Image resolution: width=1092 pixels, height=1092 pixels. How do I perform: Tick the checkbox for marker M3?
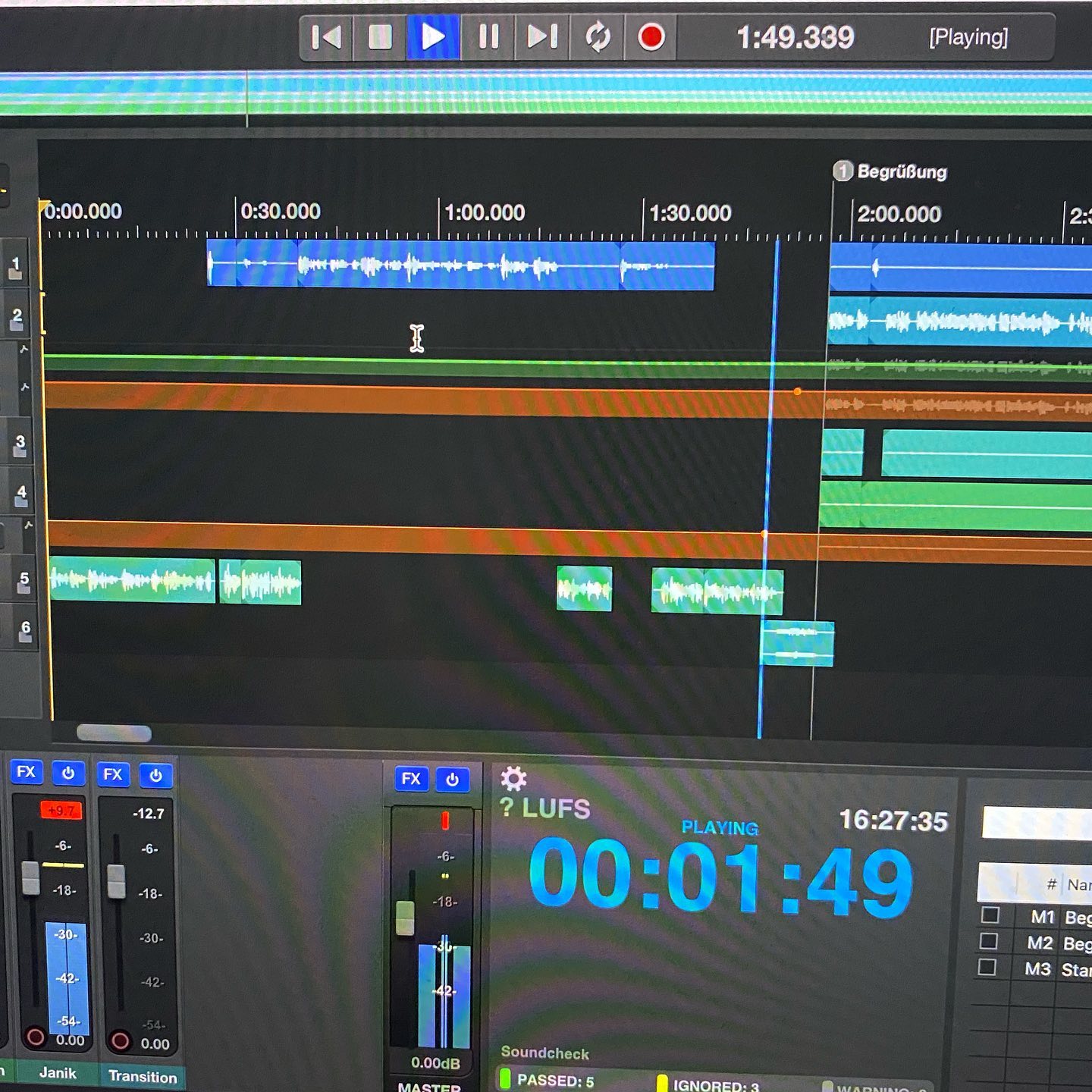click(987, 968)
